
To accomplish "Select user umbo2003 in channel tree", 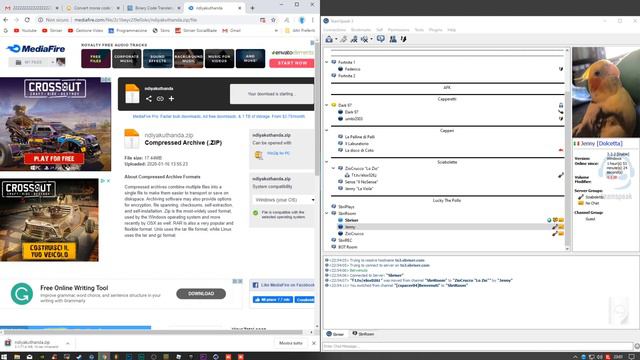I will 353,119.
